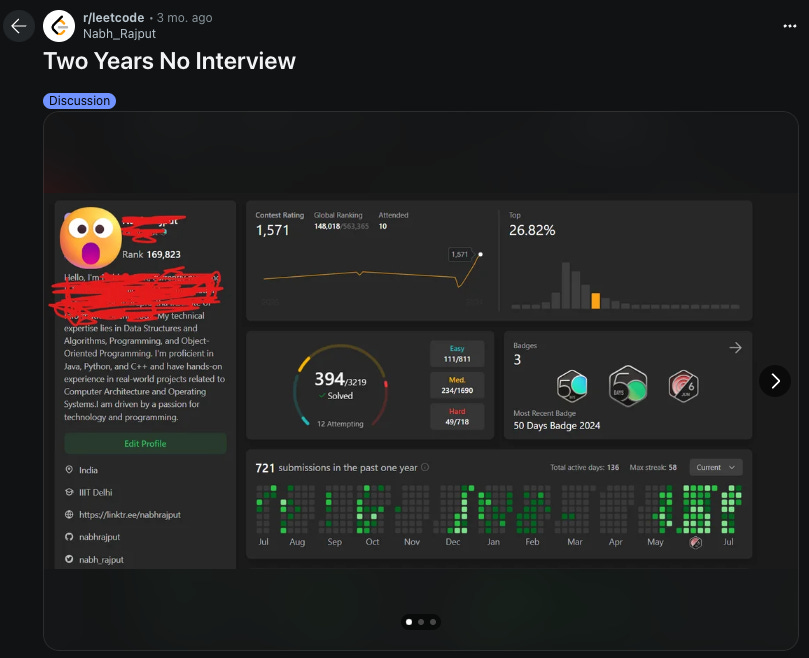Click the 394 Solved progress ring
Screen dimensions: 809x658
341,386
